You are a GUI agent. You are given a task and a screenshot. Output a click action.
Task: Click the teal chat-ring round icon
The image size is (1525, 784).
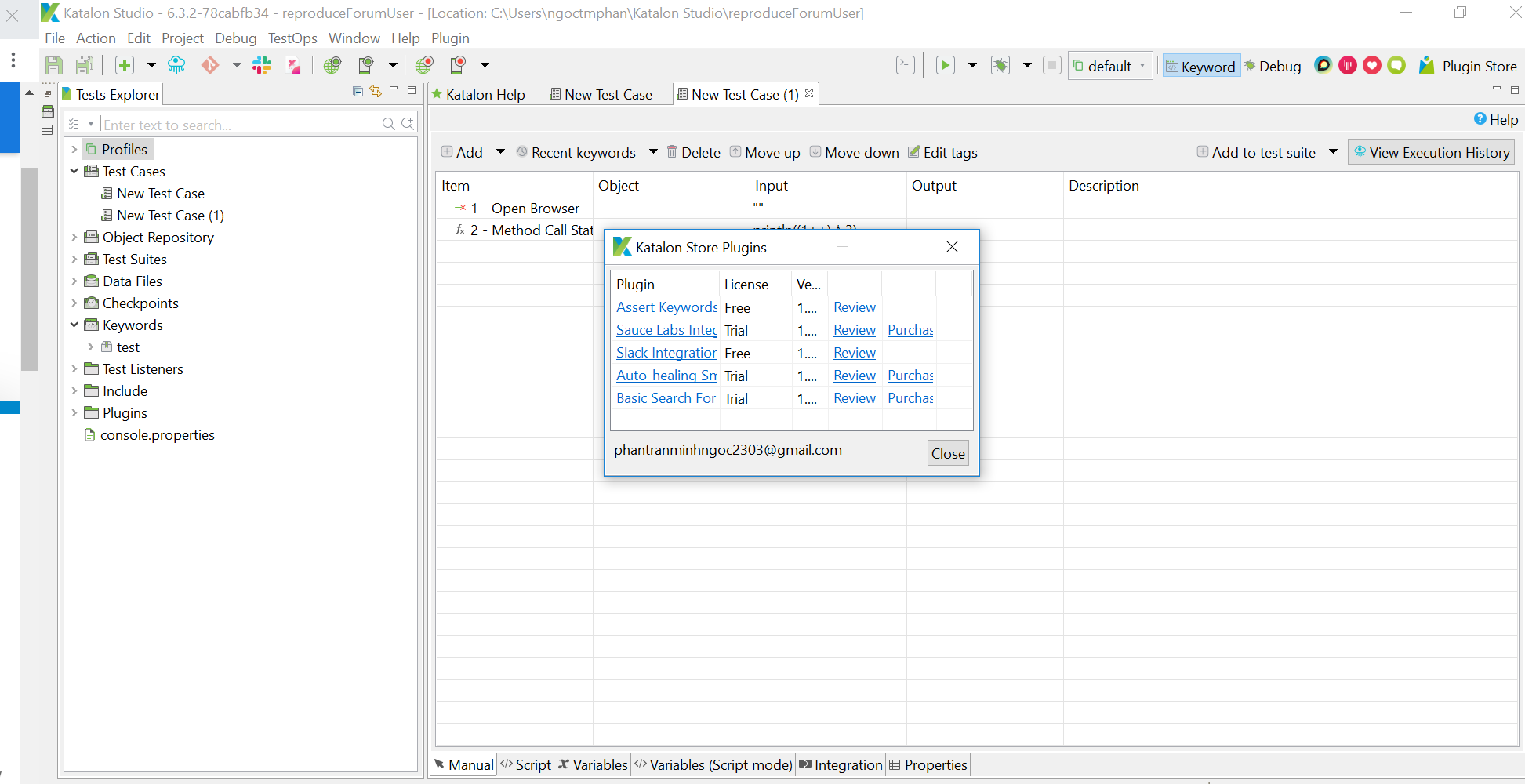pyautogui.click(x=1323, y=65)
